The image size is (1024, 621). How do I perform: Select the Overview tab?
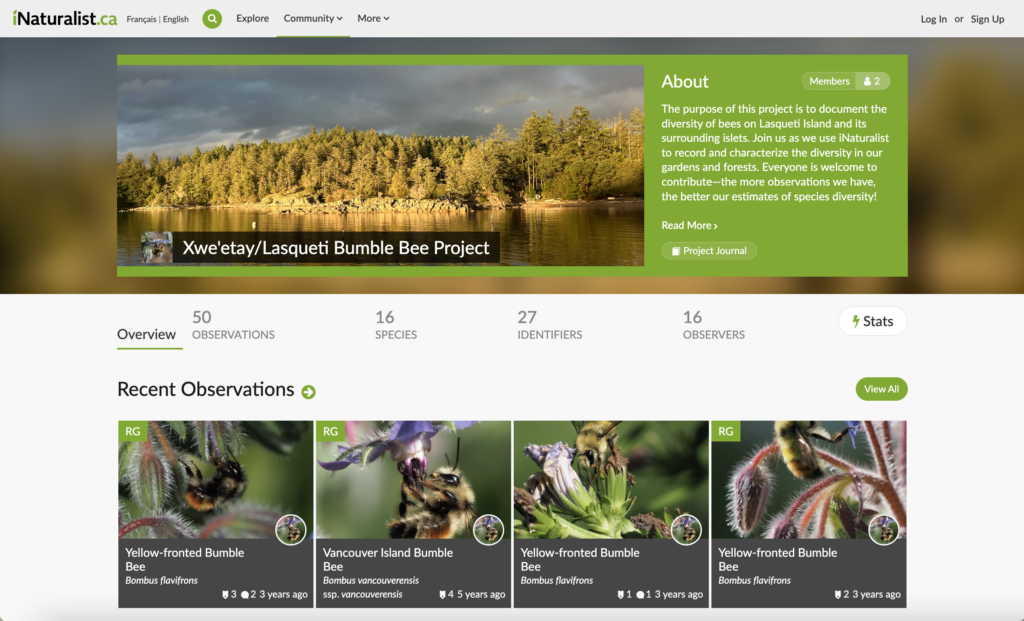click(x=146, y=334)
